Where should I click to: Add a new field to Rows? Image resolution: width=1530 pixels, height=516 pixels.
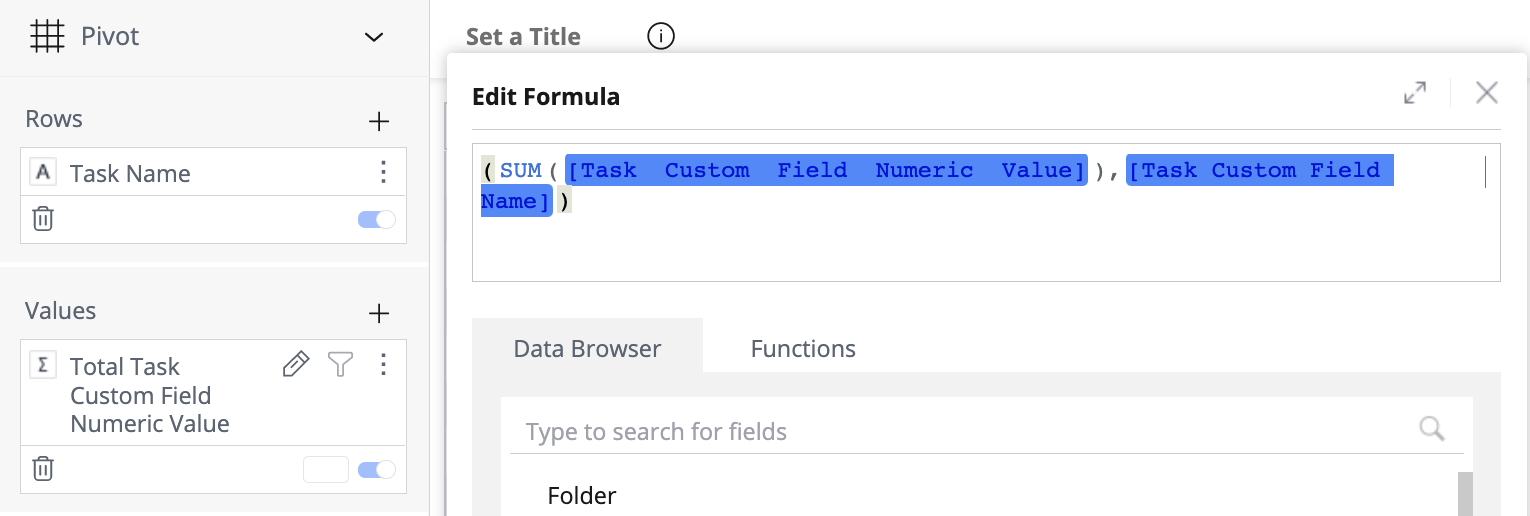tap(379, 122)
